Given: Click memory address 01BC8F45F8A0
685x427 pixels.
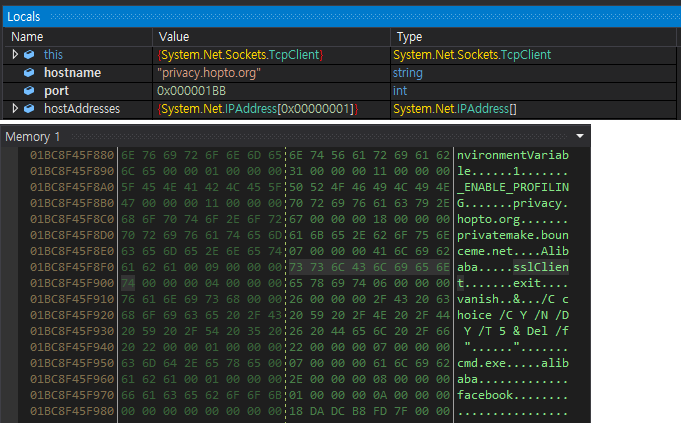Looking at the screenshot, I should 72,187.
